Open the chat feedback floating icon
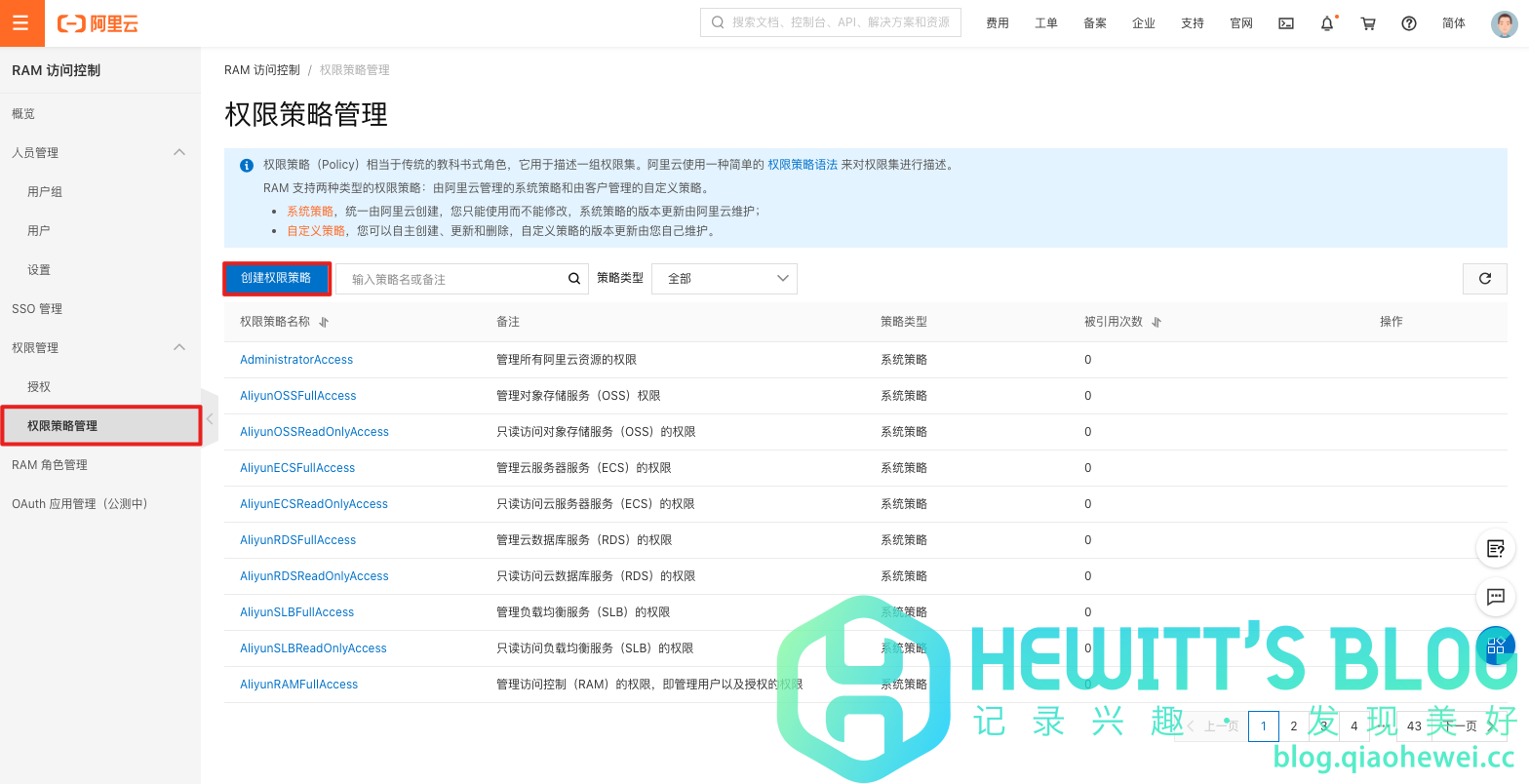The width and height of the screenshot is (1529, 784). [1495, 596]
